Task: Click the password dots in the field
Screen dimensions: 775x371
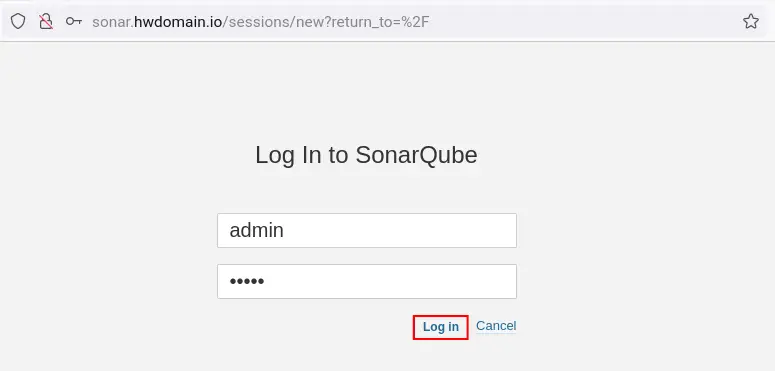Action: pos(247,282)
